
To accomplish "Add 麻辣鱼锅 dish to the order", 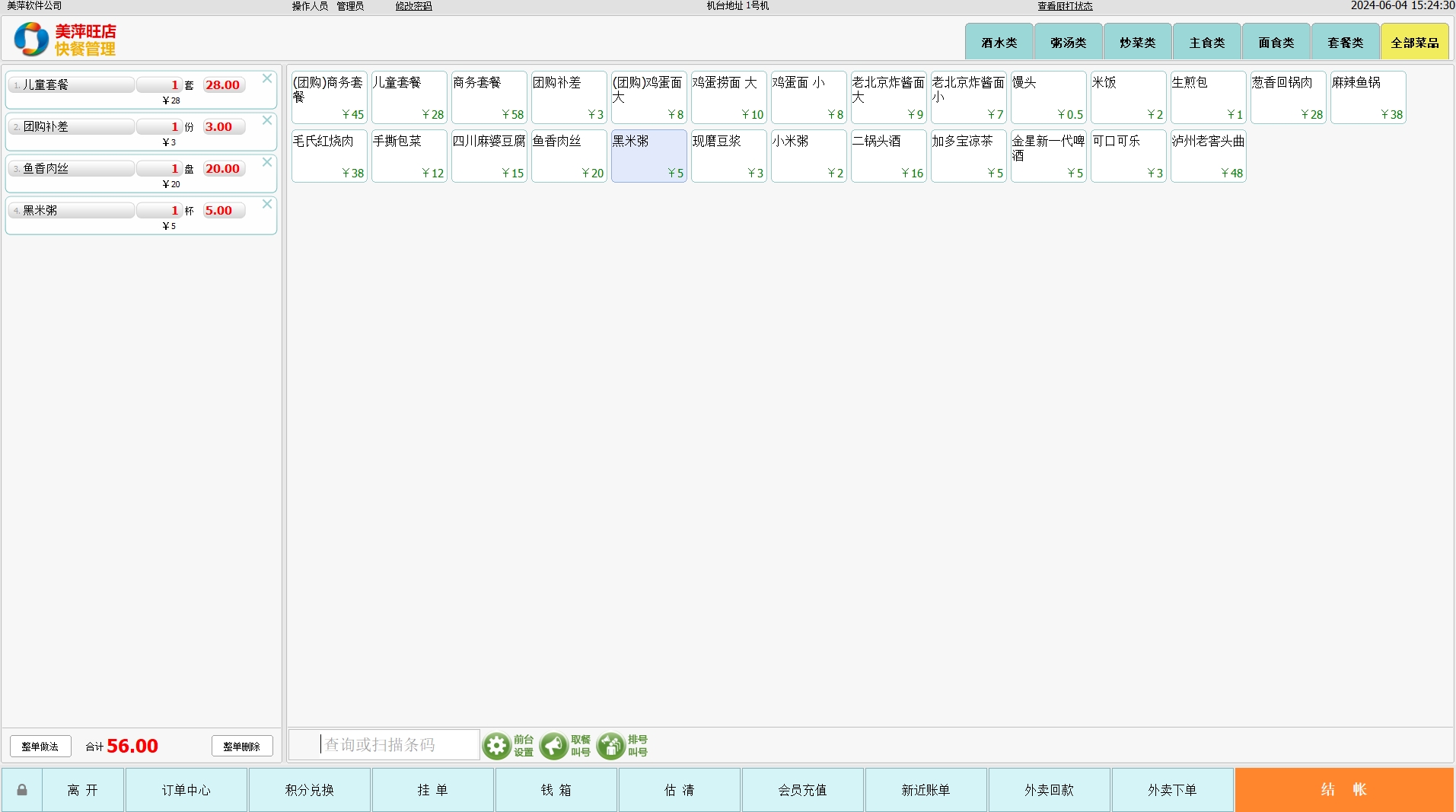I will (1367, 97).
